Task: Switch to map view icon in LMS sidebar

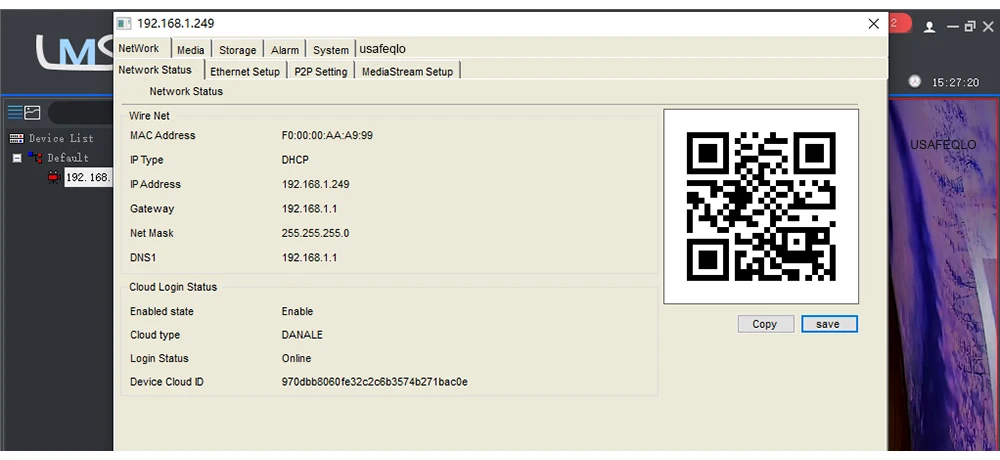Action: pos(32,113)
